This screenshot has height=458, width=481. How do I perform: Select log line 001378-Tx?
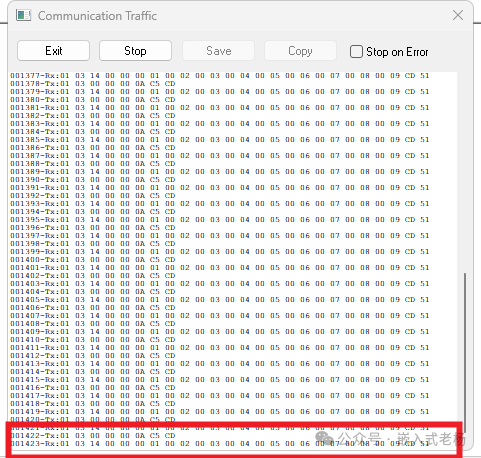coord(93,84)
